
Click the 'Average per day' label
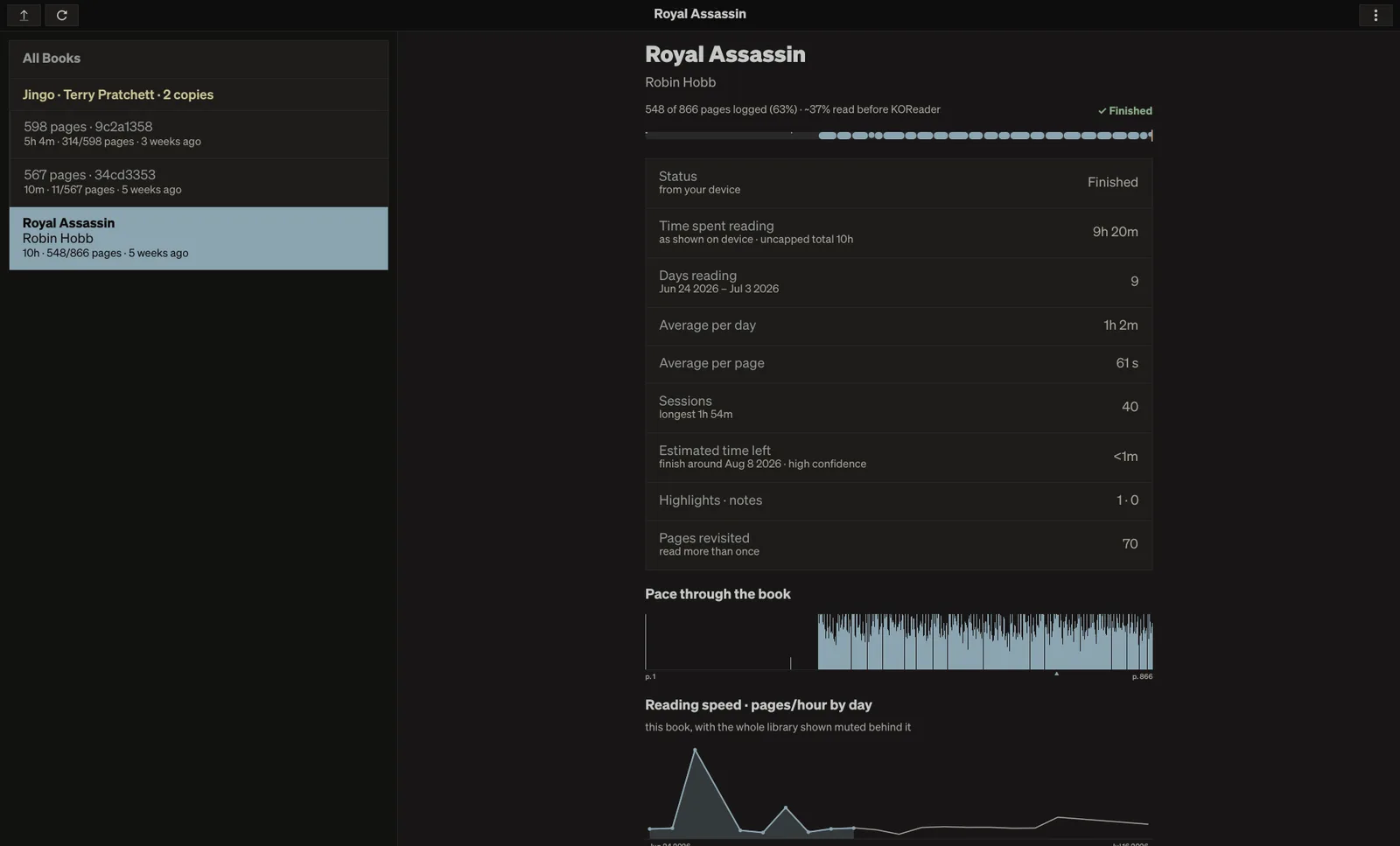707,325
